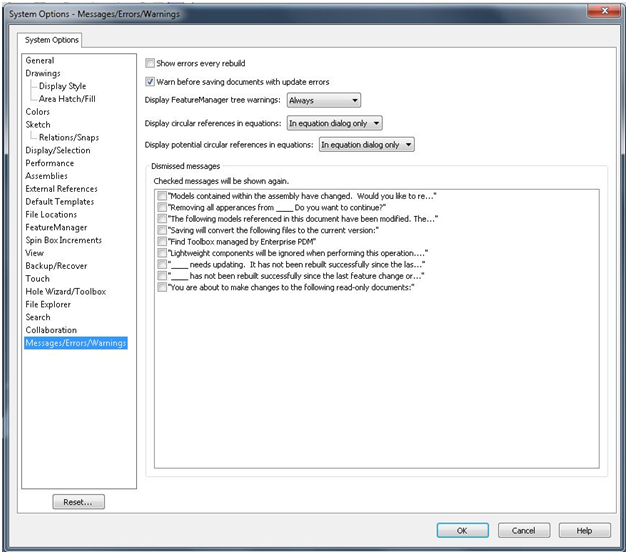Enable Show errors every rebuild checkbox
The image size is (628, 554).
[151, 63]
